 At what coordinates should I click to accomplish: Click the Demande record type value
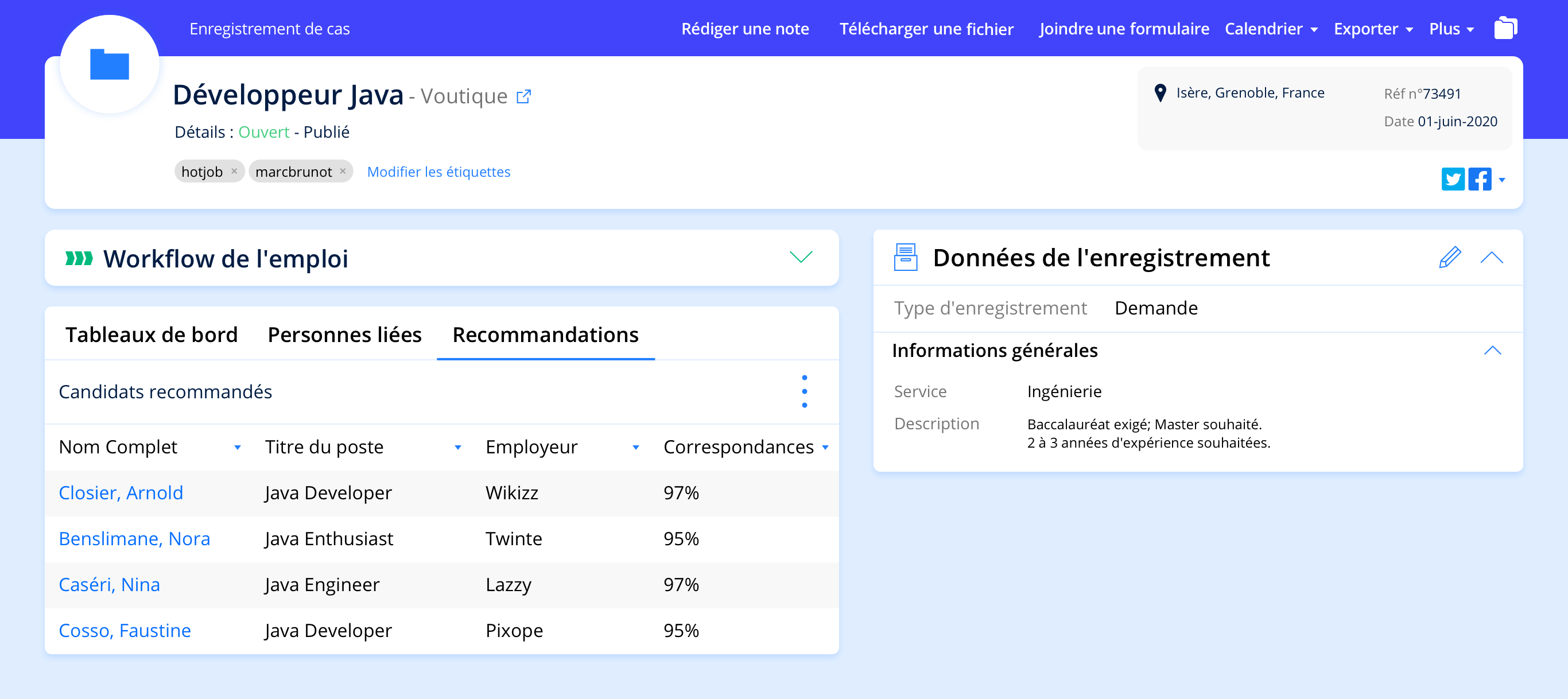point(1155,308)
